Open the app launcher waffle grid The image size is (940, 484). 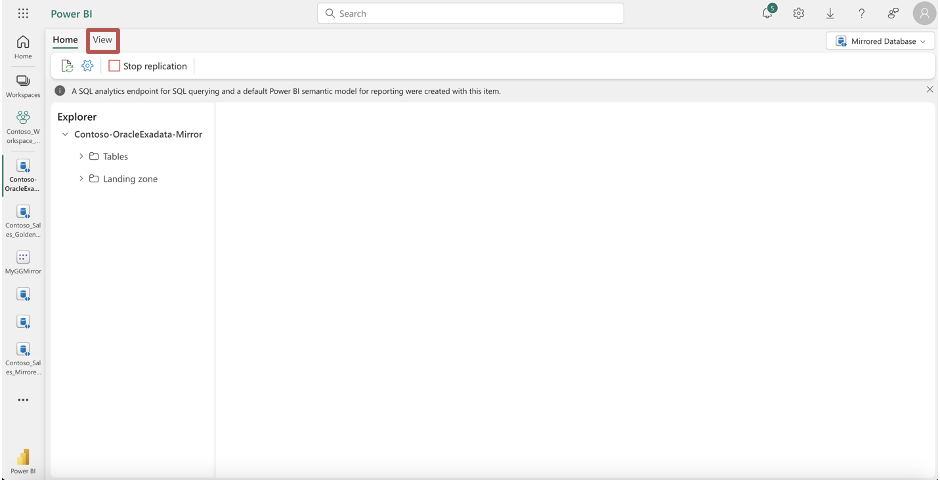pos(23,13)
